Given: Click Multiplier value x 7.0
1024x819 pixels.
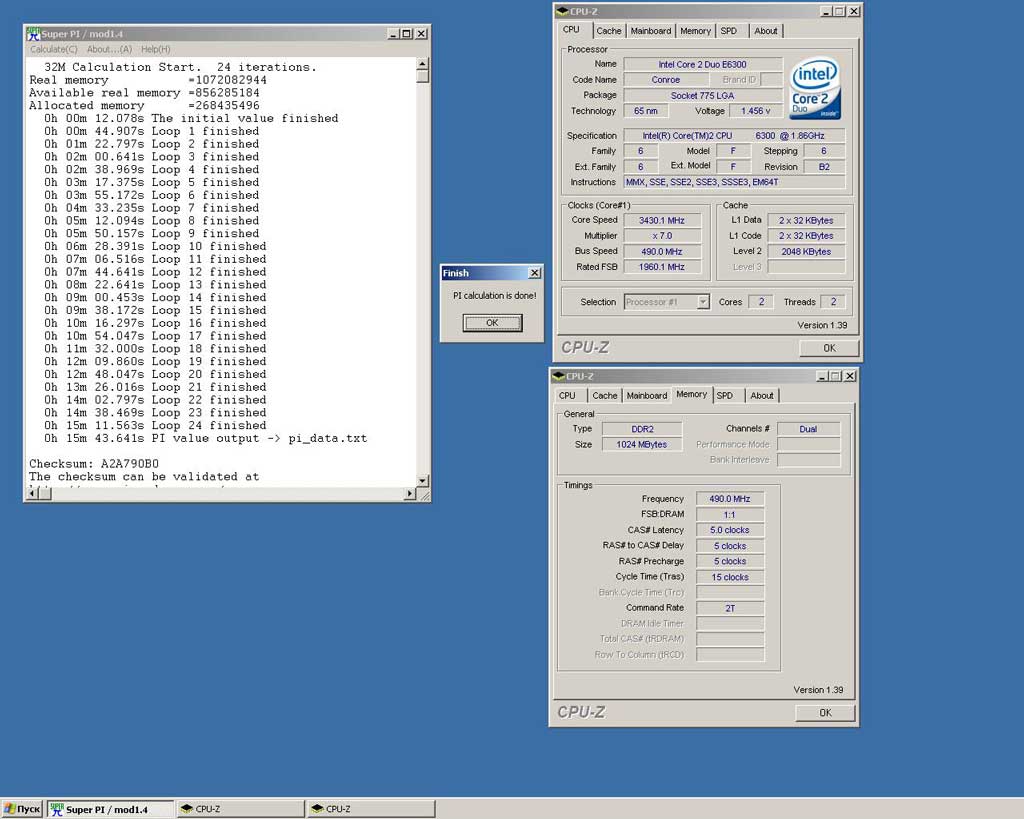Looking at the screenshot, I should click(662, 236).
